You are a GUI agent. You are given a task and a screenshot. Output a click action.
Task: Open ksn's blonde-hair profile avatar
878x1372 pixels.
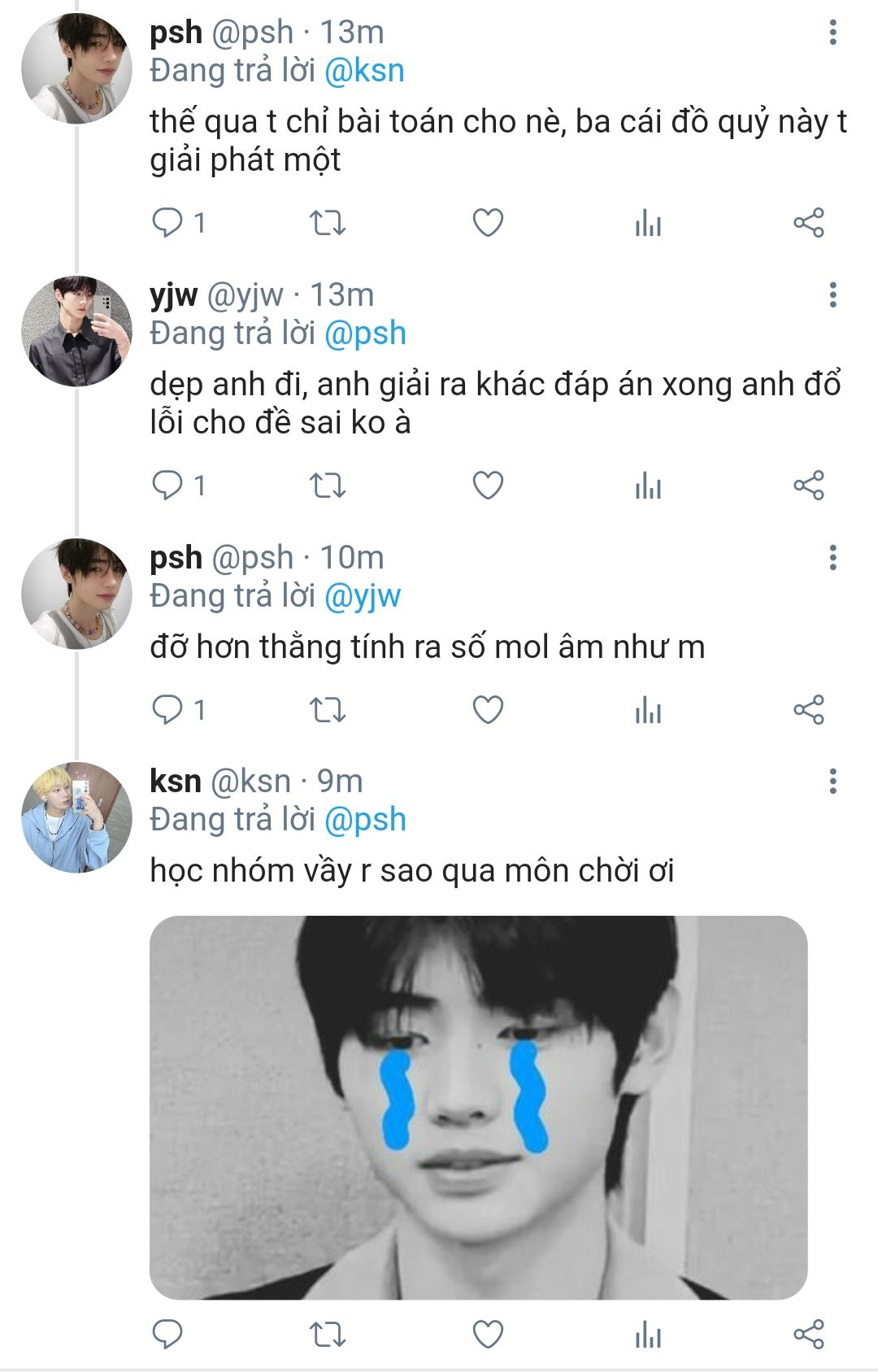click(x=76, y=817)
